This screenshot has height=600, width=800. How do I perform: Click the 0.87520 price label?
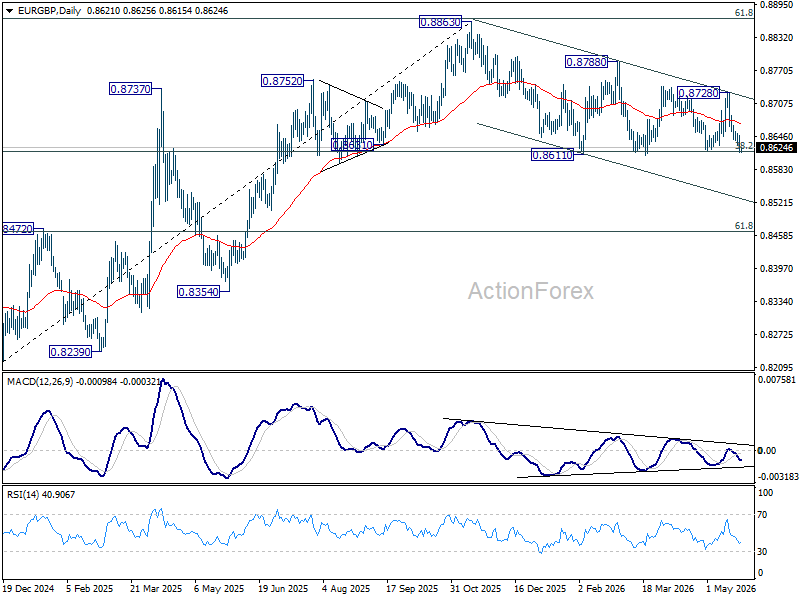coord(282,81)
